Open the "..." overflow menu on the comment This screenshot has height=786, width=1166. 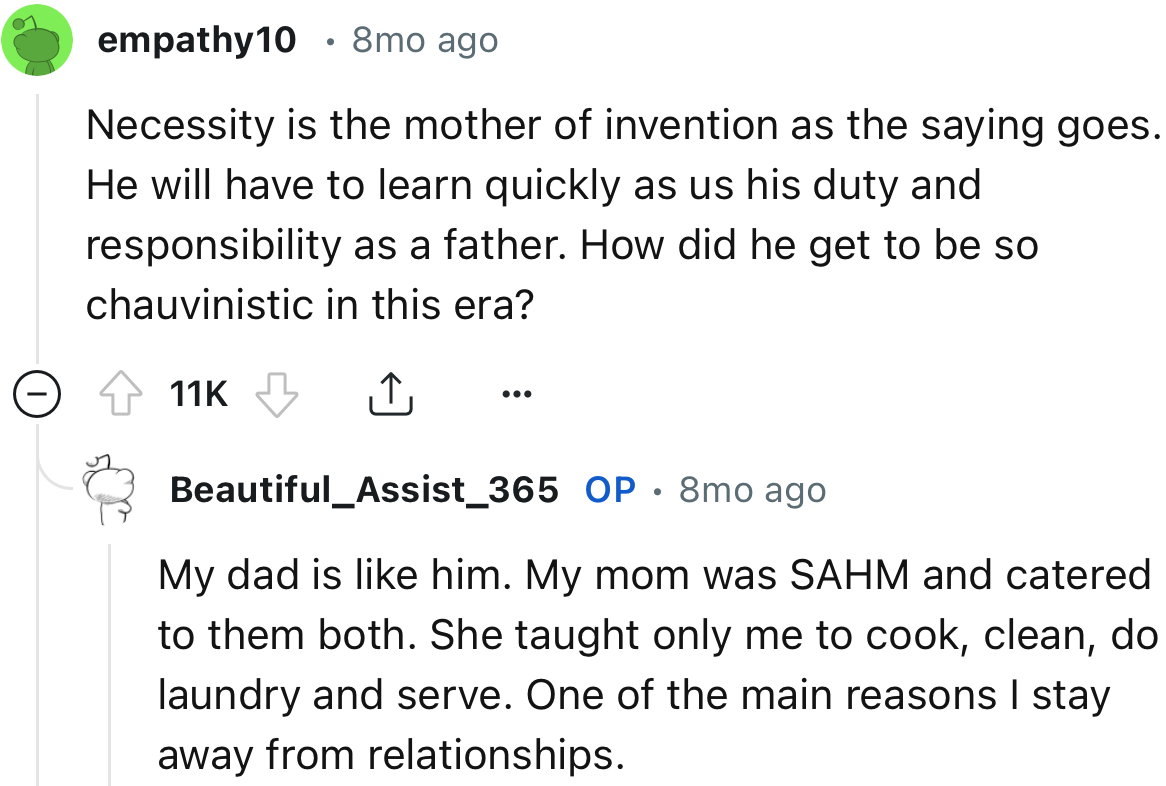coord(517,394)
